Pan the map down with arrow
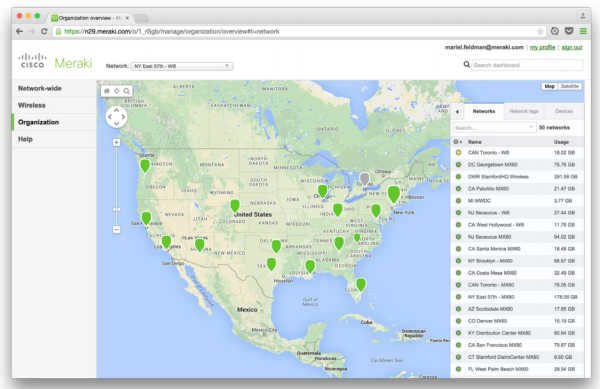This screenshot has width=600, height=389. tap(116, 123)
